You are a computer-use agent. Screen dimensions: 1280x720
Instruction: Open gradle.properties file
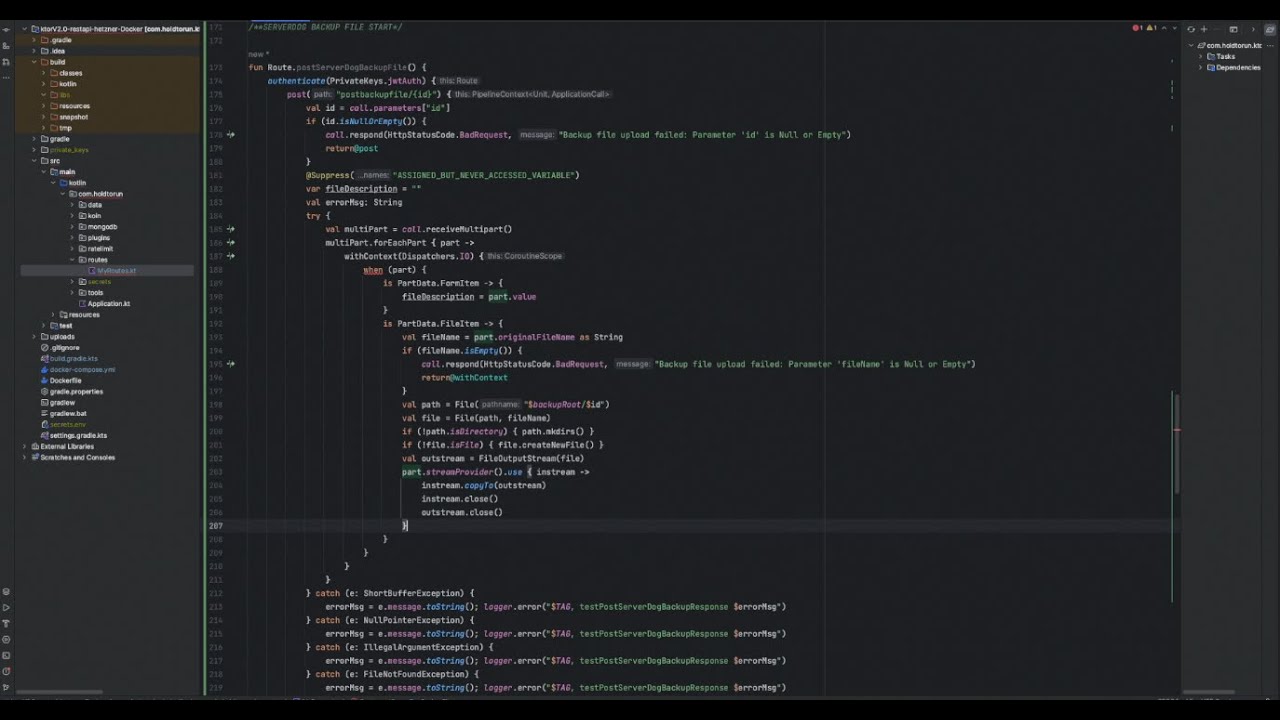coord(76,392)
